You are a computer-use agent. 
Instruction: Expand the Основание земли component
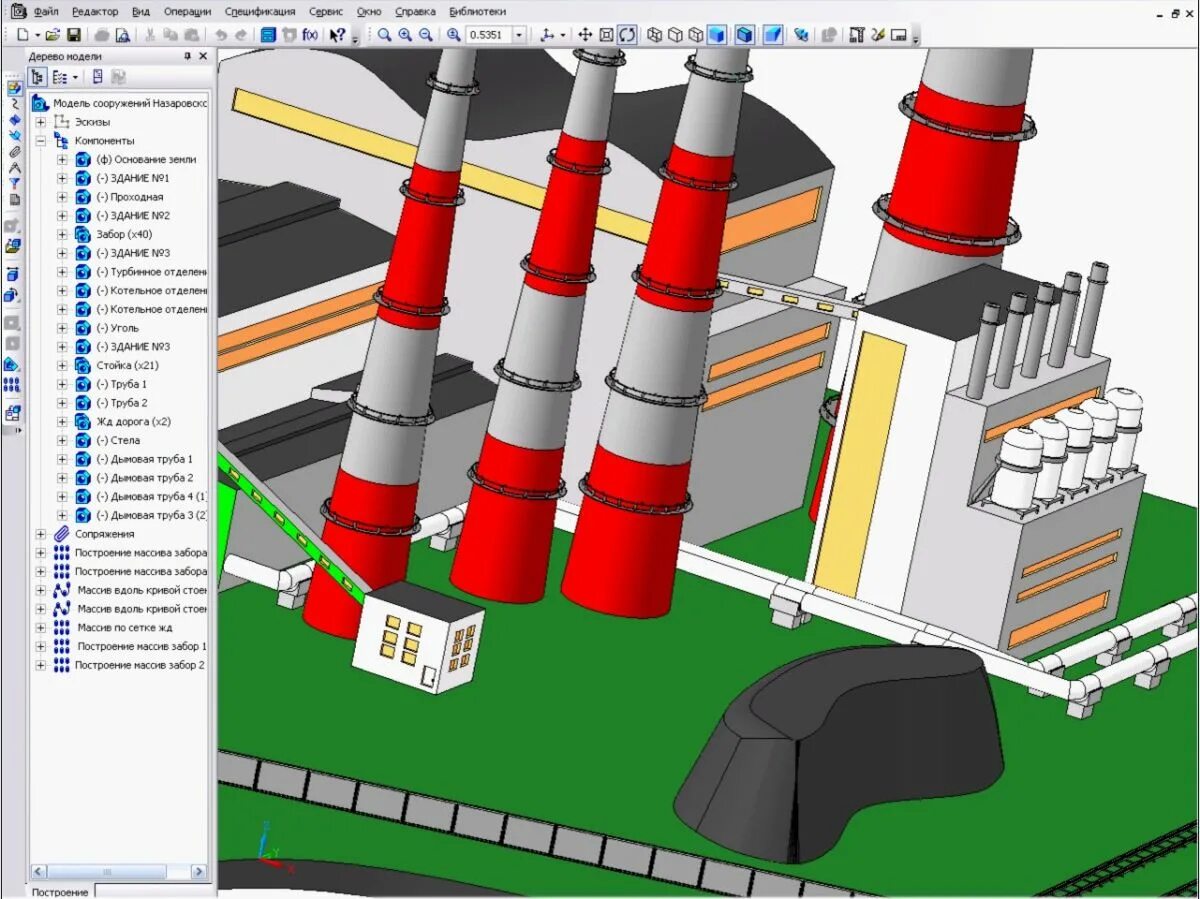pyautogui.click(x=62, y=159)
